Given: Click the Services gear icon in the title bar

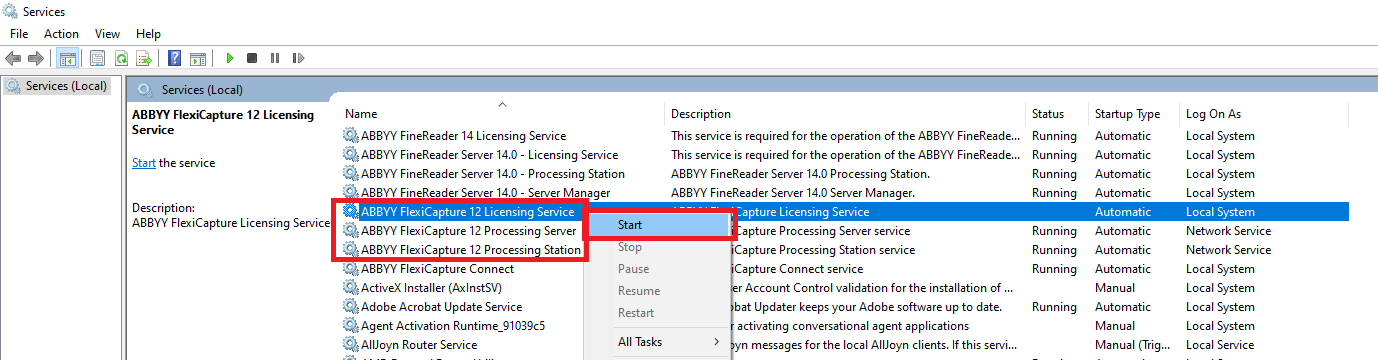Looking at the screenshot, I should (11, 12).
